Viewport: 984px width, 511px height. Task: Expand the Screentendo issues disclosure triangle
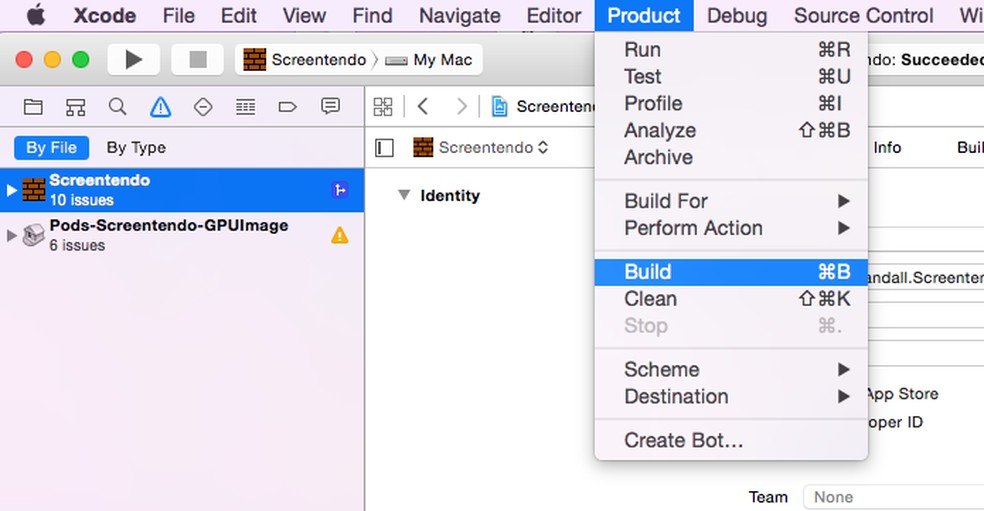pos(12,189)
